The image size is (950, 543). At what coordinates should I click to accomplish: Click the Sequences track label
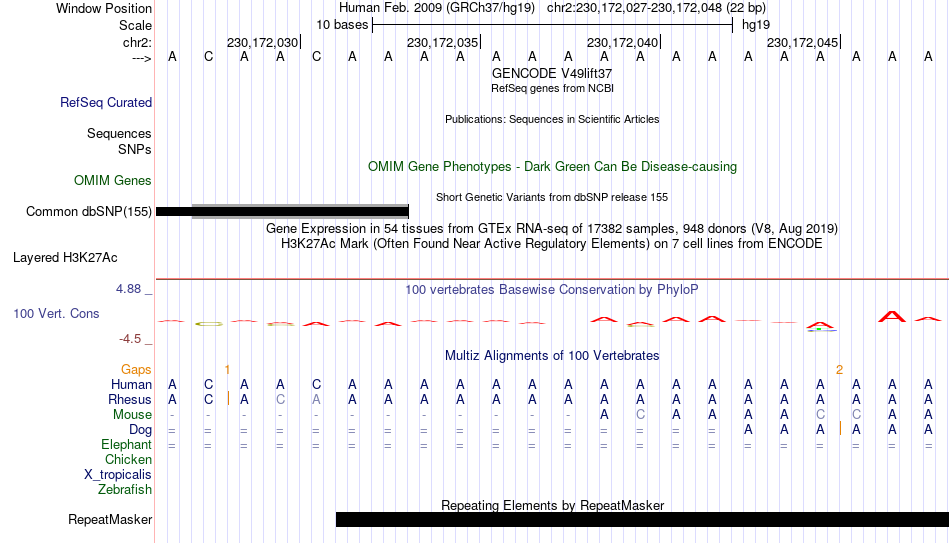click(x=119, y=133)
